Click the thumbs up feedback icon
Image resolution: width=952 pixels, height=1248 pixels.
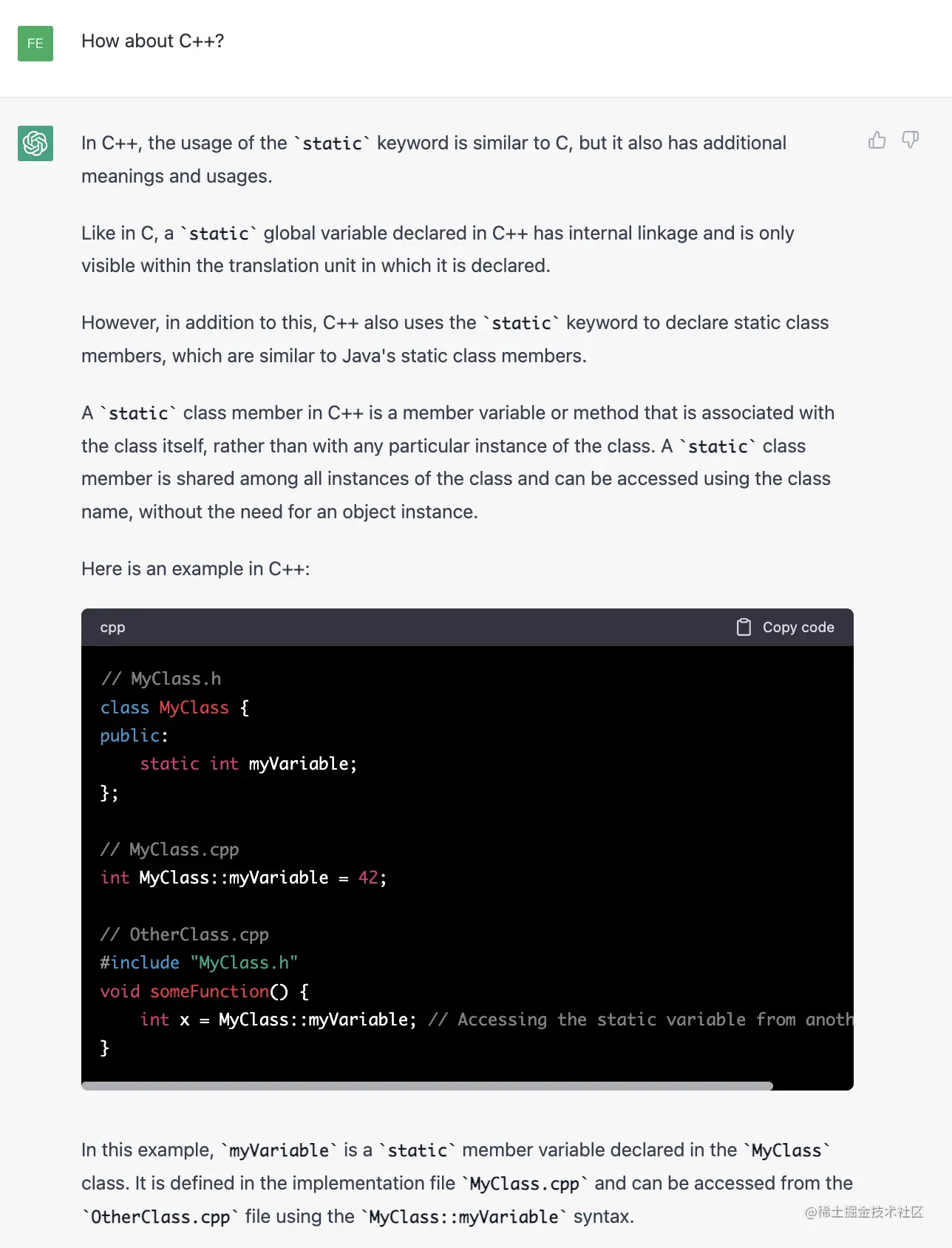pos(877,140)
